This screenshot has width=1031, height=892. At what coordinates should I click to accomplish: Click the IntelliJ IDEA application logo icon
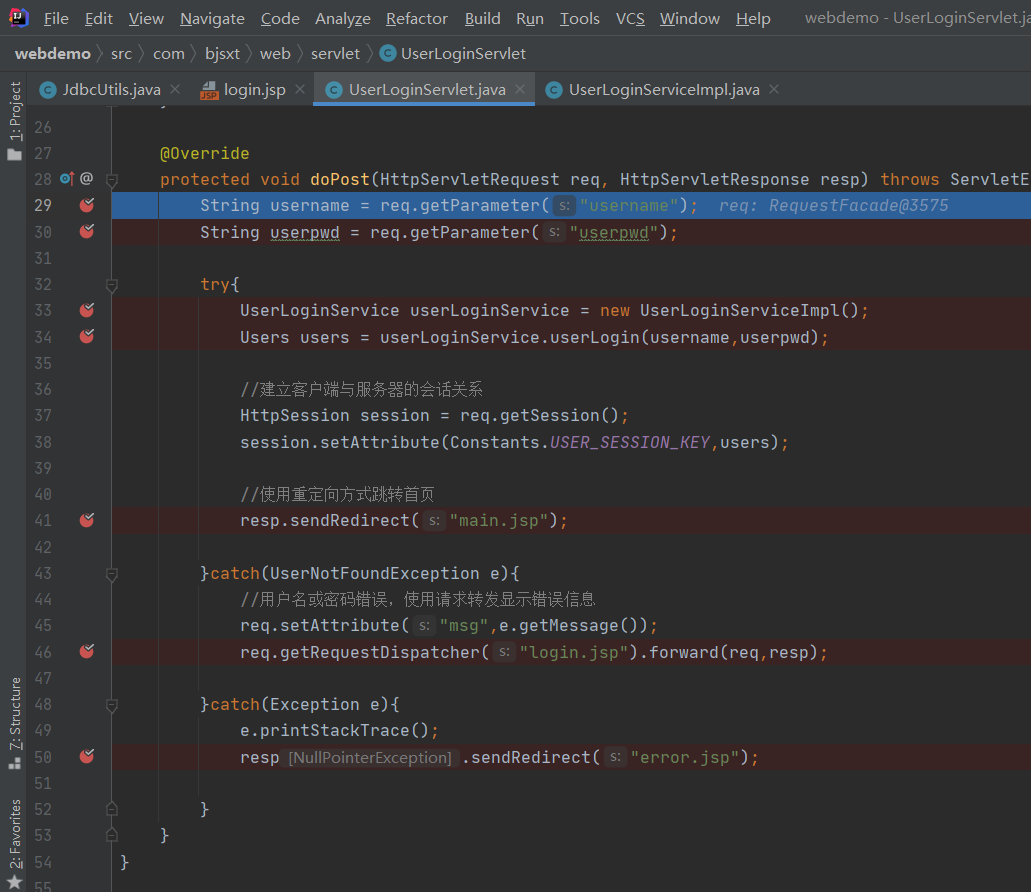(x=18, y=18)
